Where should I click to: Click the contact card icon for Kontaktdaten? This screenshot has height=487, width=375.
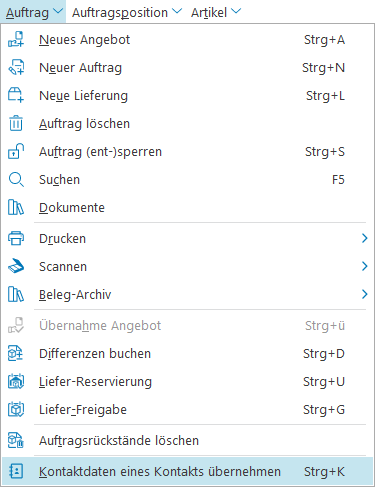tap(16, 471)
